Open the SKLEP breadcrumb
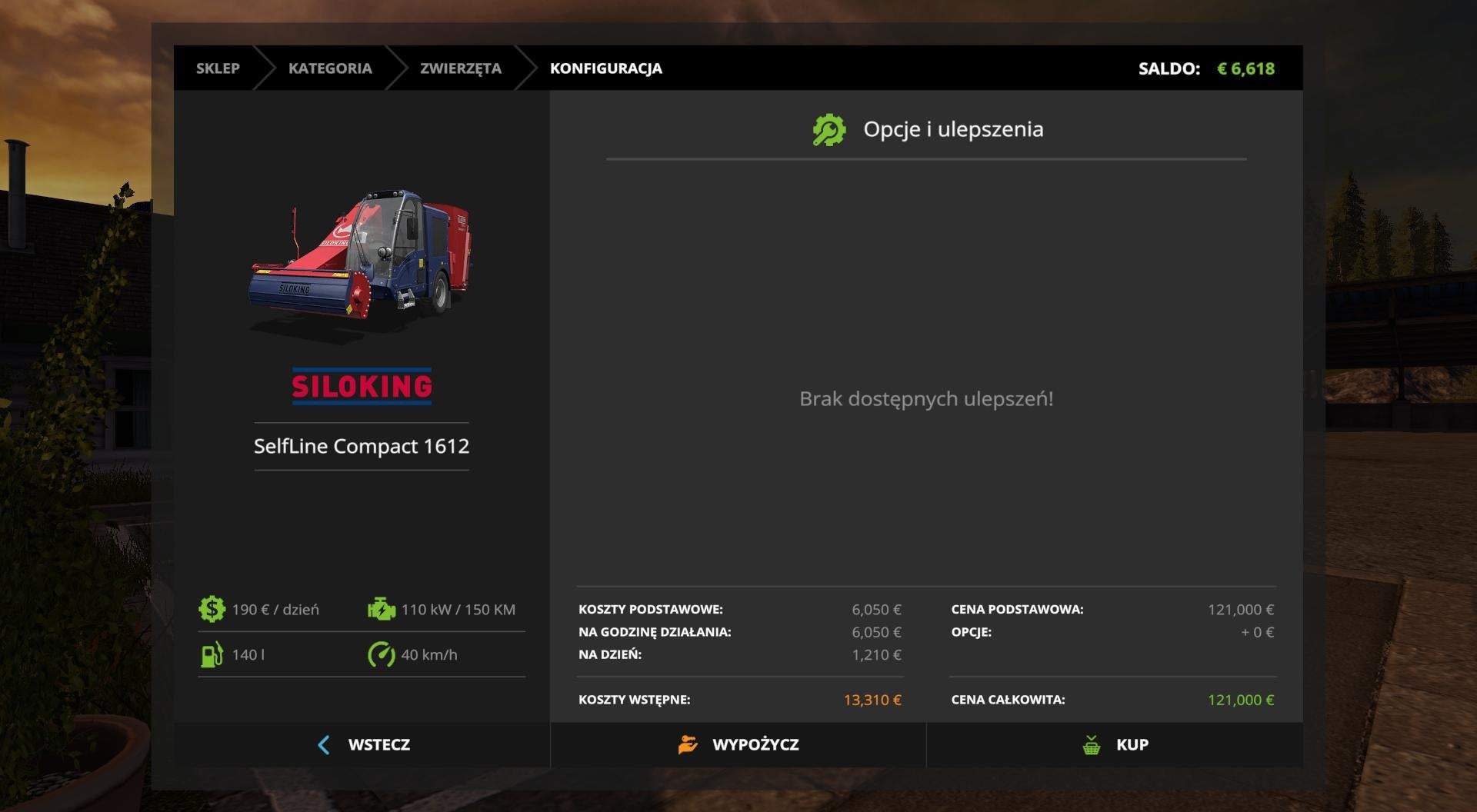The width and height of the screenshot is (1477, 812). point(218,68)
